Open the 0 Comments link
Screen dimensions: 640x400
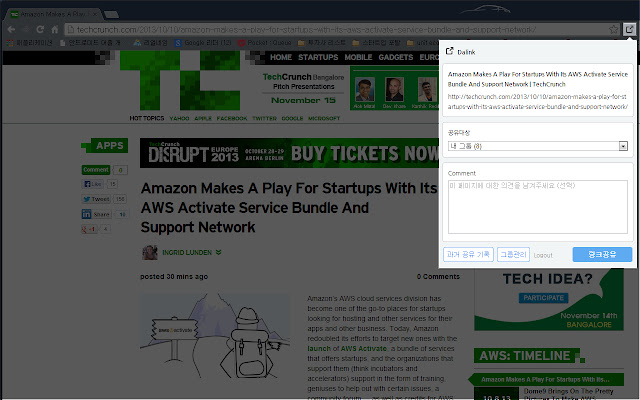pyautogui.click(x=438, y=276)
